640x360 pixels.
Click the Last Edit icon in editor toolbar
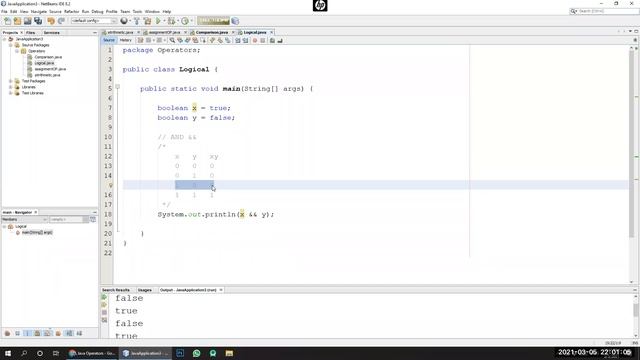click(x=140, y=40)
